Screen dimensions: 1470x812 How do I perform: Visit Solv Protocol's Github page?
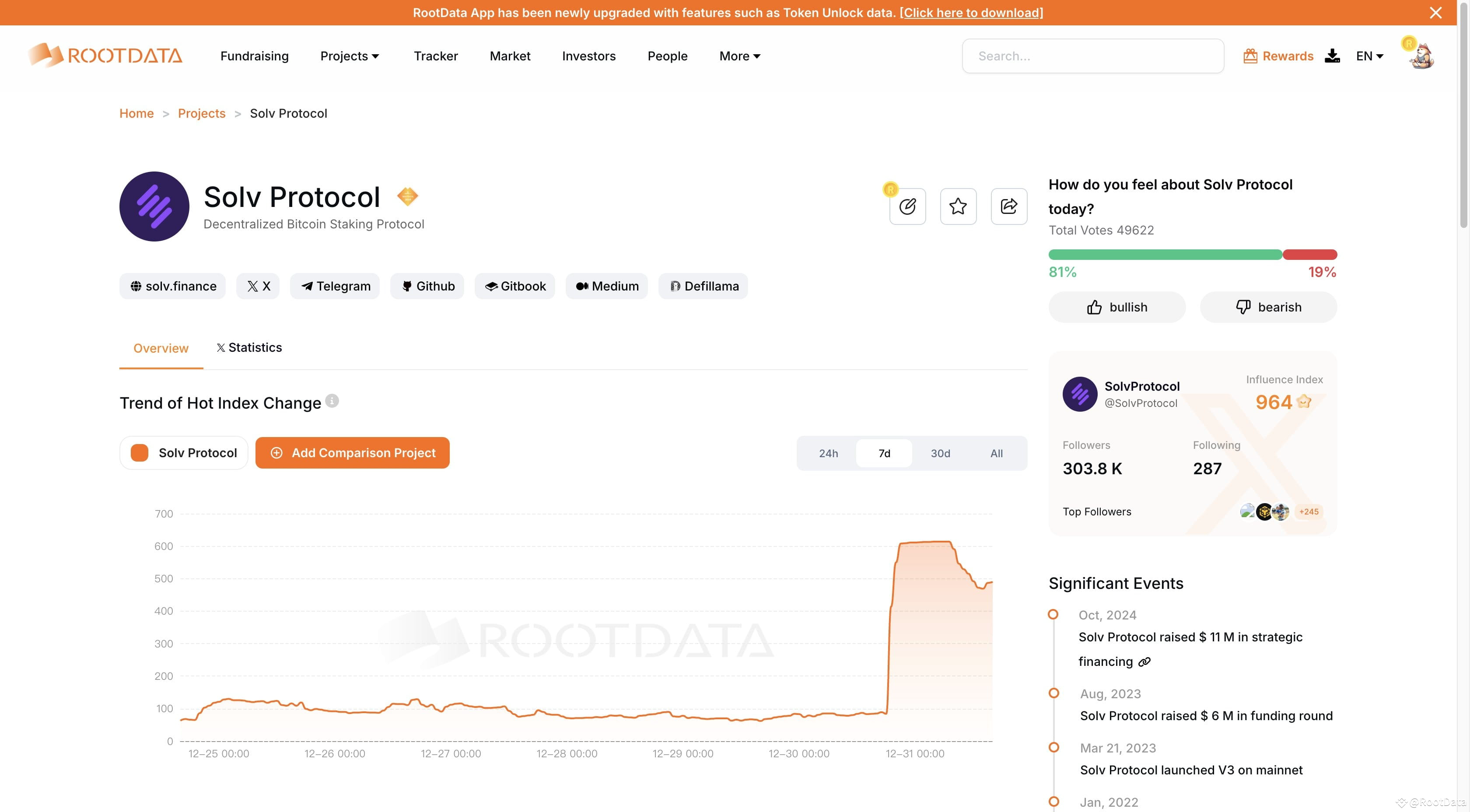pos(427,286)
